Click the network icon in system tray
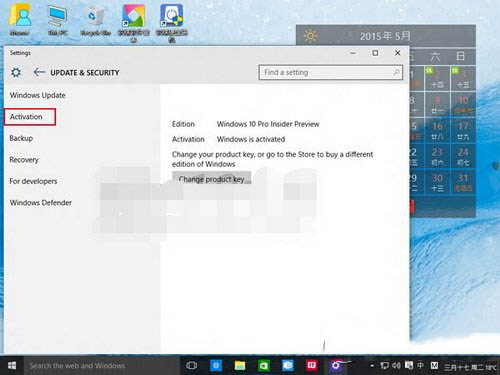The height and width of the screenshot is (375, 500). 384,366
